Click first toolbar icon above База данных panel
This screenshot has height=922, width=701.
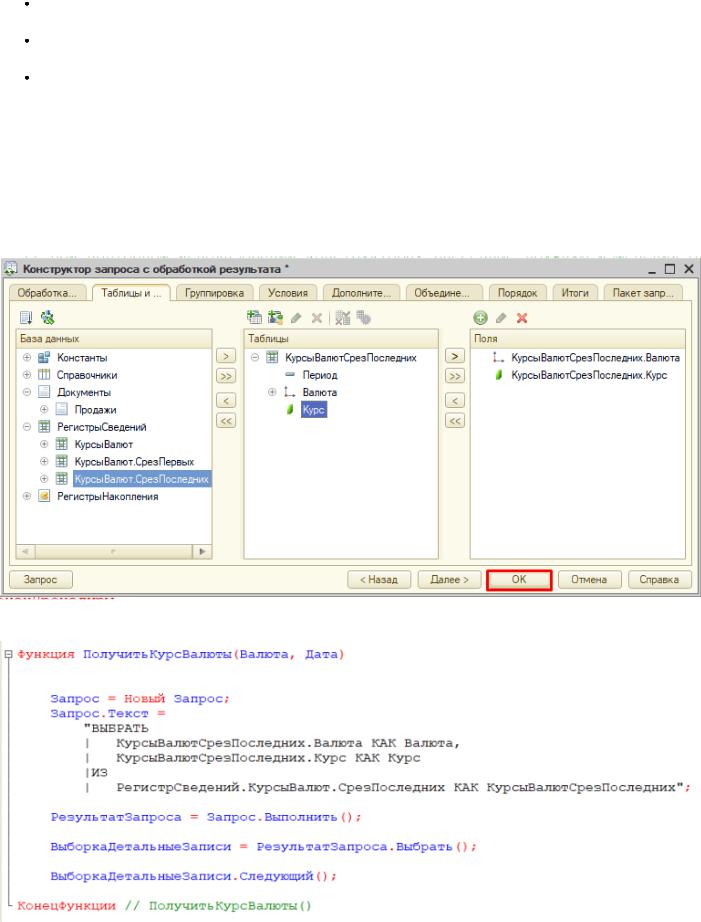[x=22, y=318]
